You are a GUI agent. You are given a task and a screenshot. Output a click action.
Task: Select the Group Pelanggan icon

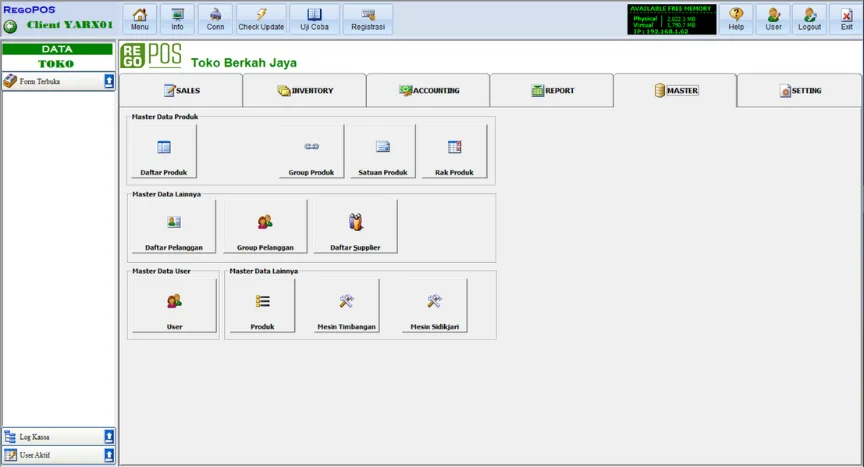(x=265, y=227)
